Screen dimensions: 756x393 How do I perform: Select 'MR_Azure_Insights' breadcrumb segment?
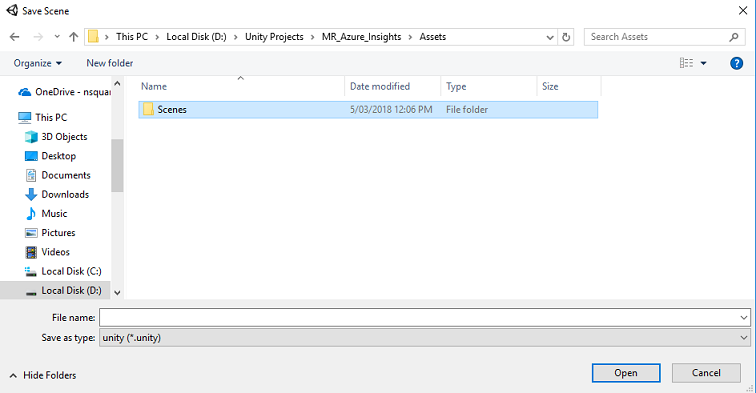pos(362,37)
